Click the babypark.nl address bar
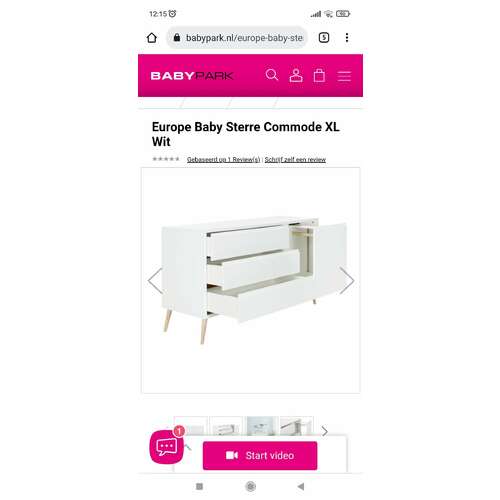Image resolution: width=500 pixels, height=500 pixels. [237, 38]
